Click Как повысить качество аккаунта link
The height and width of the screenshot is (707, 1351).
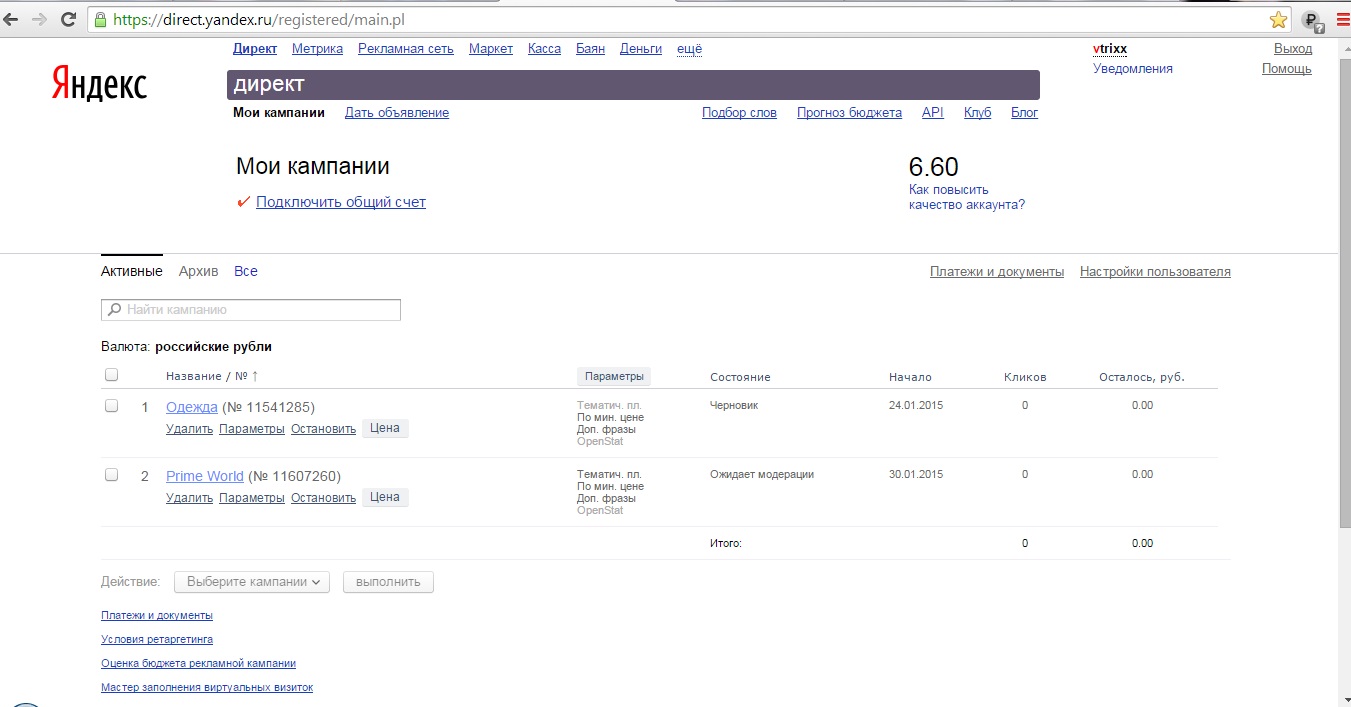[x=967, y=197]
